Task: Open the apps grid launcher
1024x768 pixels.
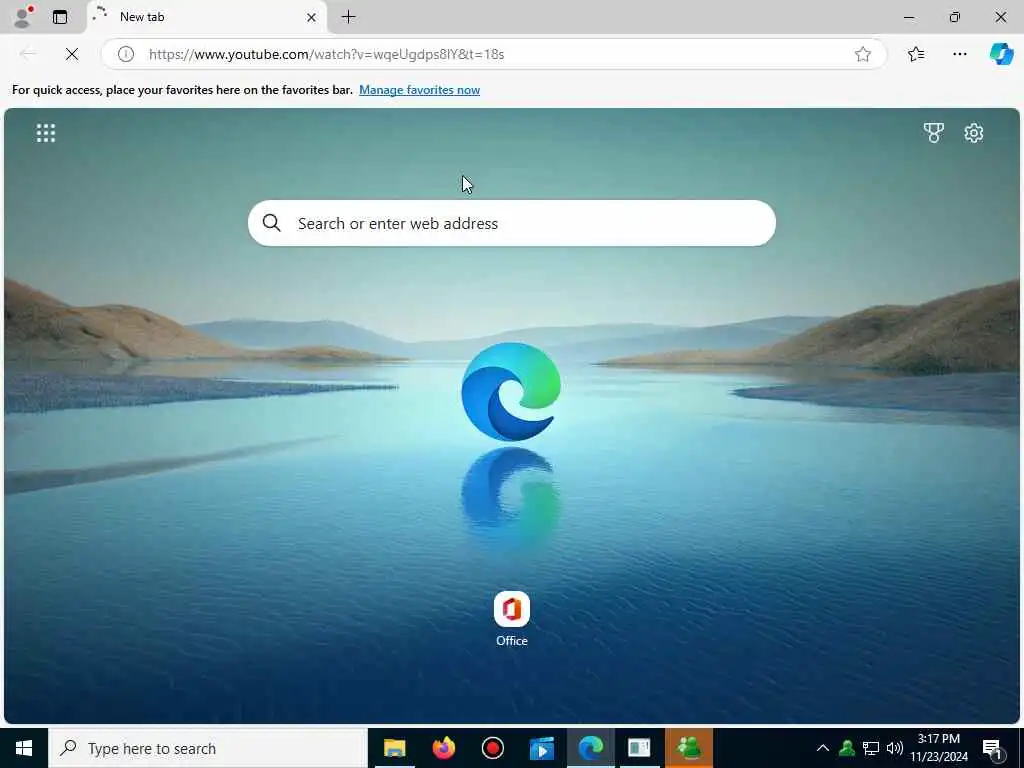Action: click(x=46, y=133)
